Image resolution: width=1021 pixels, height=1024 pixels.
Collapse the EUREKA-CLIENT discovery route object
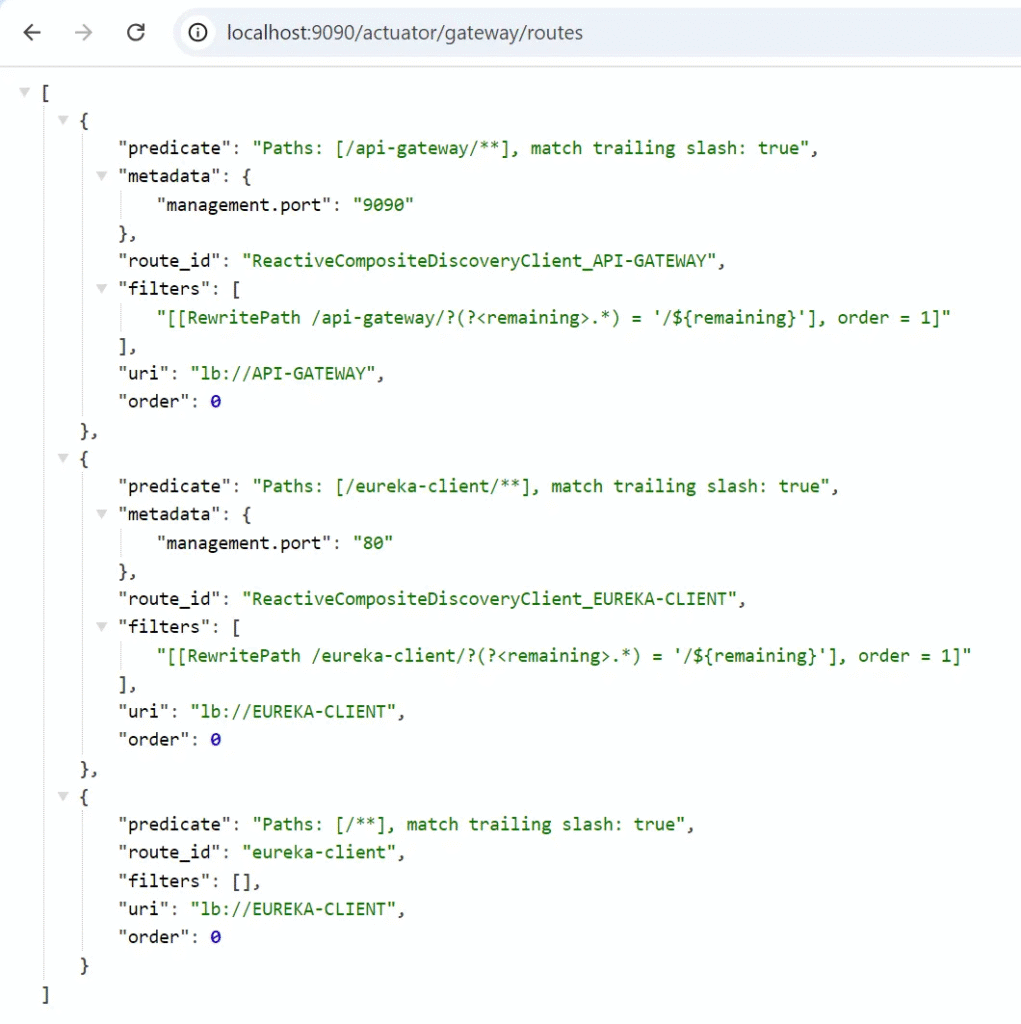pyautogui.click(x=63, y=458)
